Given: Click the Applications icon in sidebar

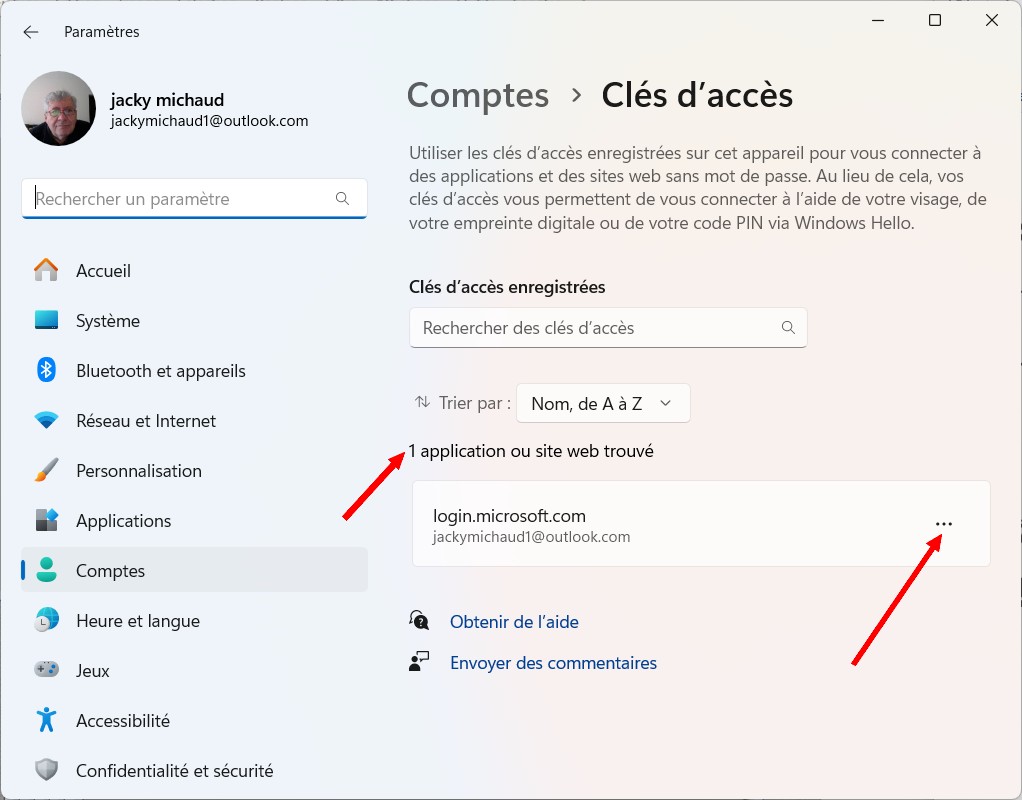Looking at the screenshot, I should 46,520.
